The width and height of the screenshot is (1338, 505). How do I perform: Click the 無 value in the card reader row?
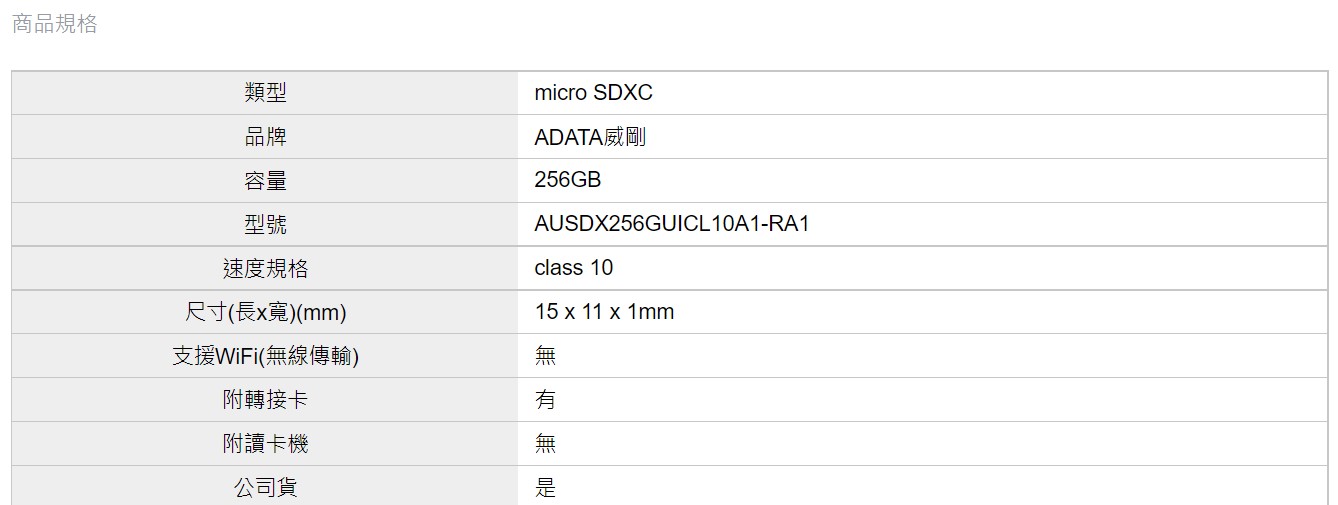click(546, 444)
